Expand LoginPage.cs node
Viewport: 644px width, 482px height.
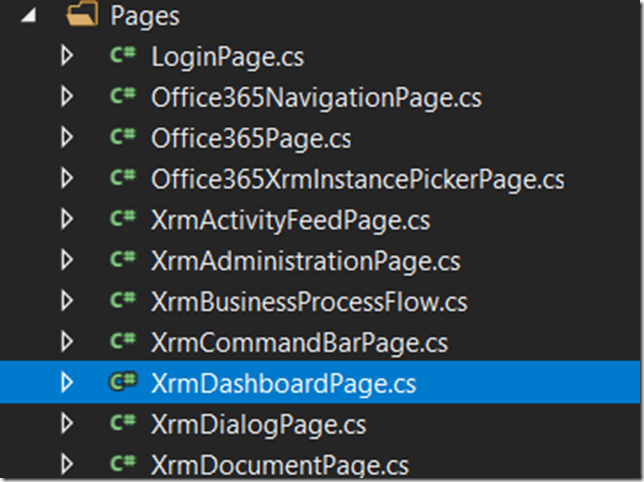(x=67, y=56)
